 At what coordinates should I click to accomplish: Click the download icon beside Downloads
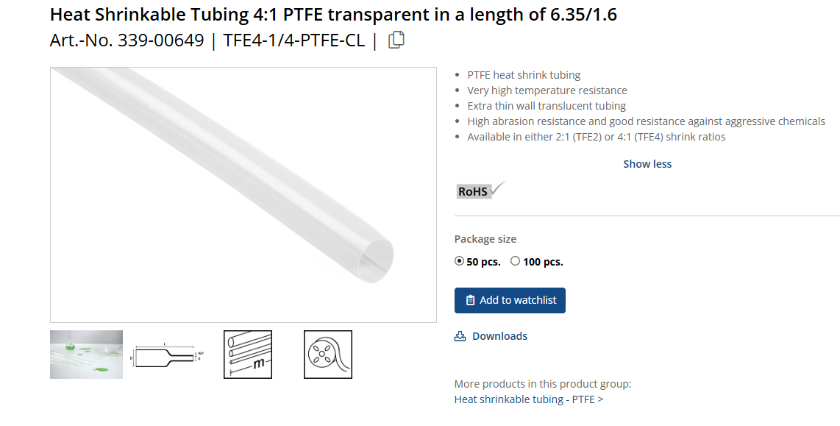[x=461, y=336]
